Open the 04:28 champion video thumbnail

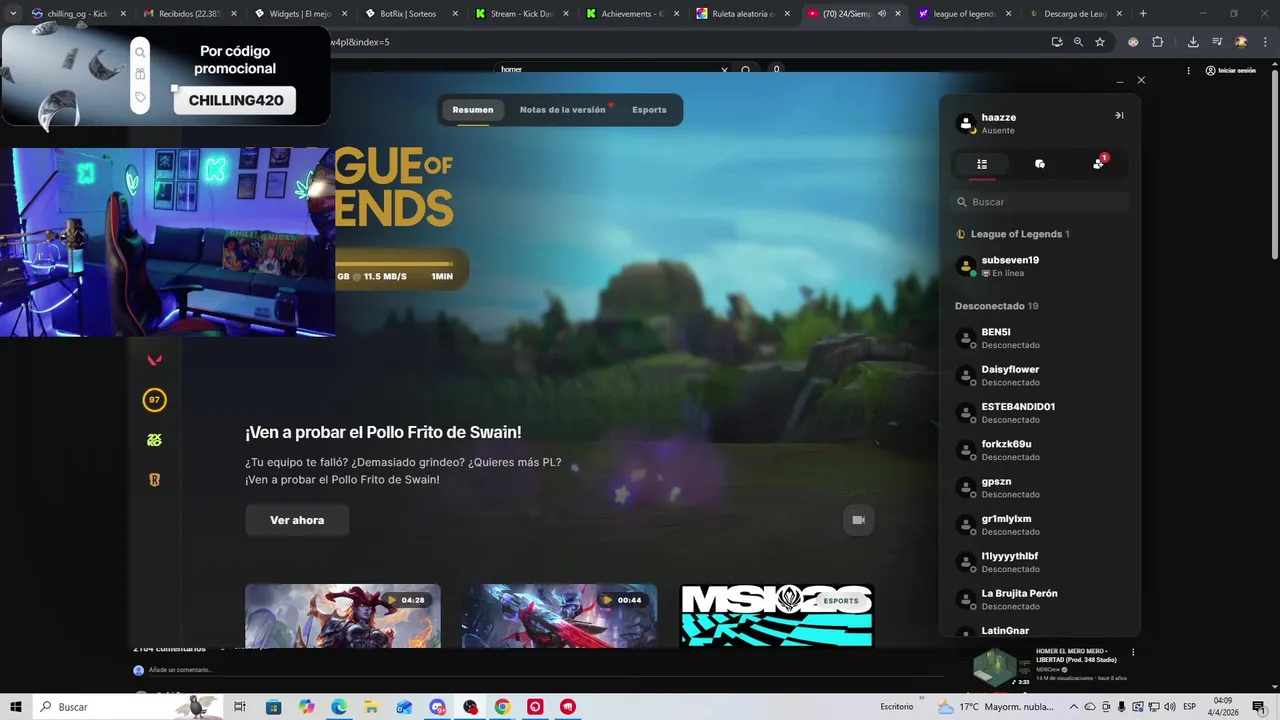[343, 616]
